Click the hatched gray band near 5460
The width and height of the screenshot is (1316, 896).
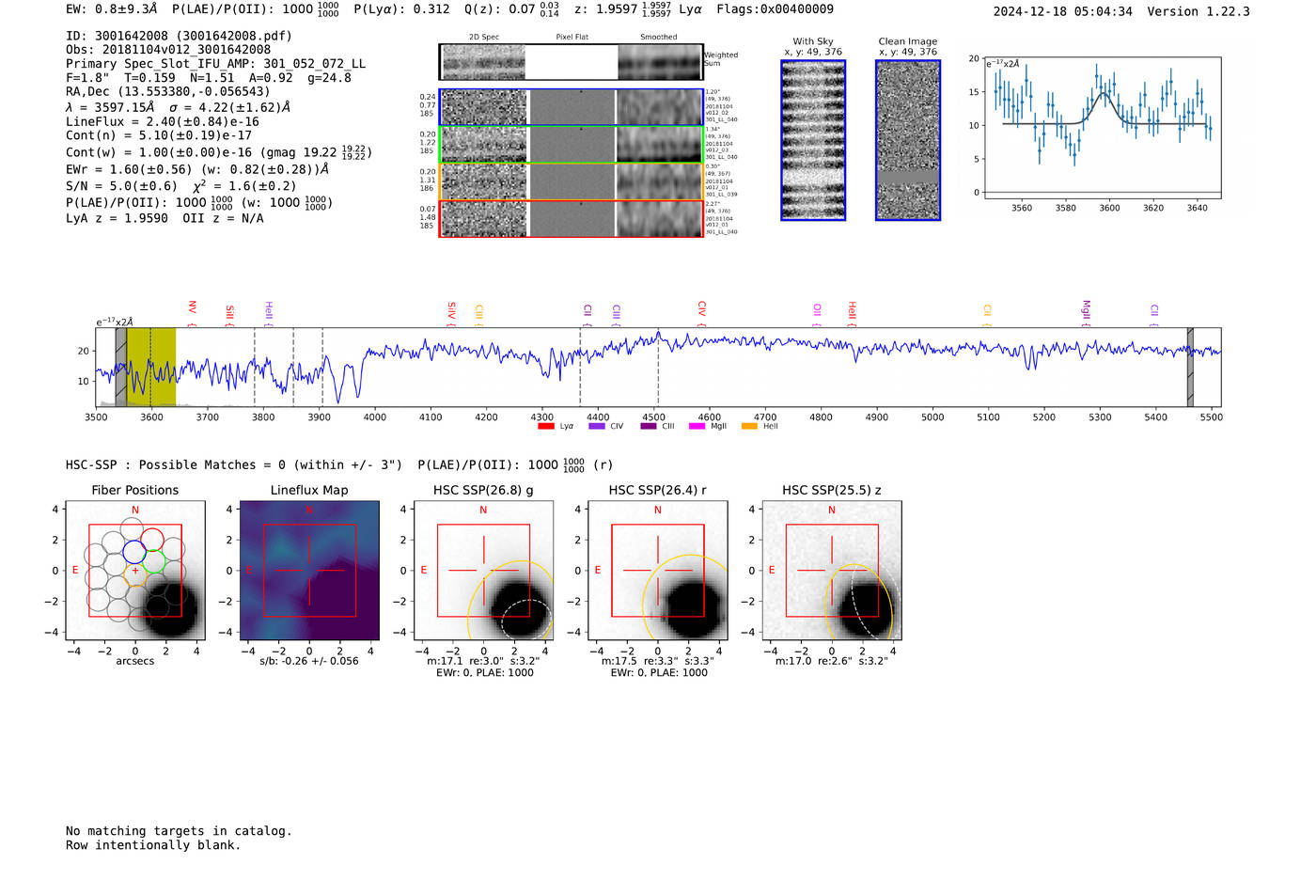[1190, 367]
